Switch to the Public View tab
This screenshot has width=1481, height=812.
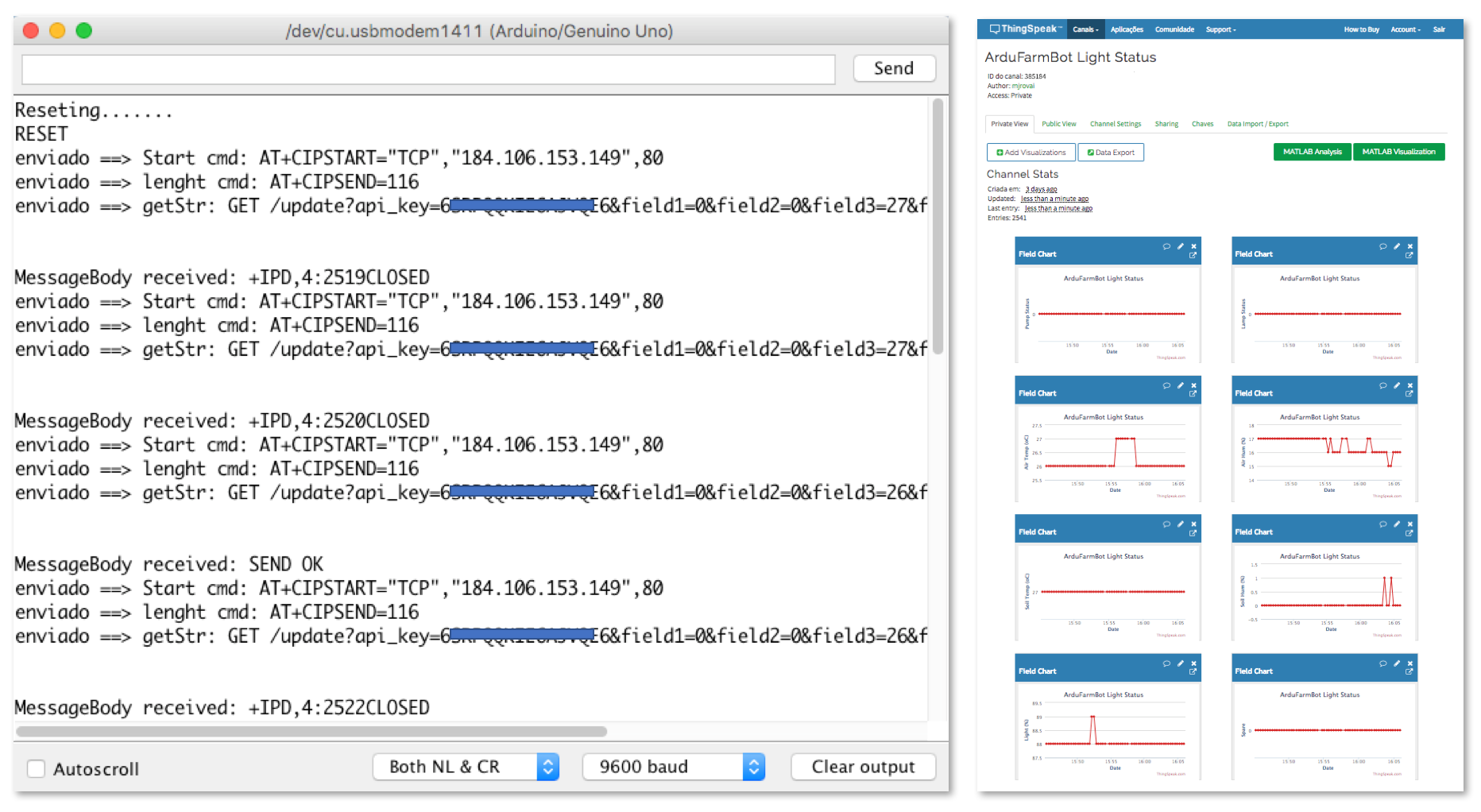[1059, 124]
